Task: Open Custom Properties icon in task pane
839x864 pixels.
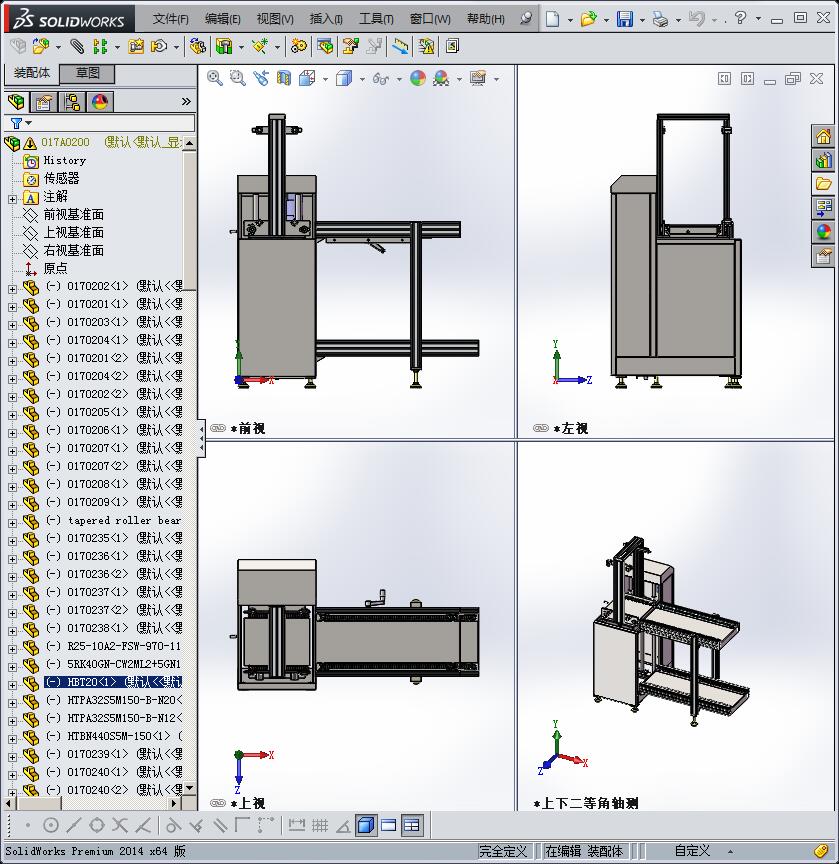Action: point(823,256)
